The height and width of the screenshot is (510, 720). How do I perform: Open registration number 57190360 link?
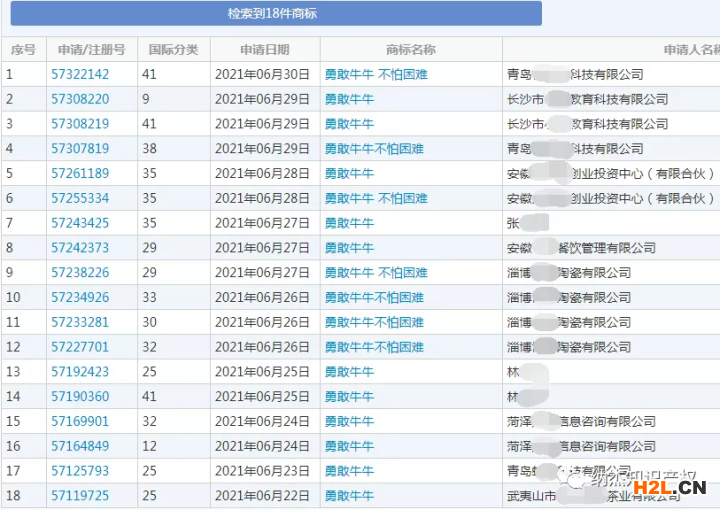tap(80, 397)
